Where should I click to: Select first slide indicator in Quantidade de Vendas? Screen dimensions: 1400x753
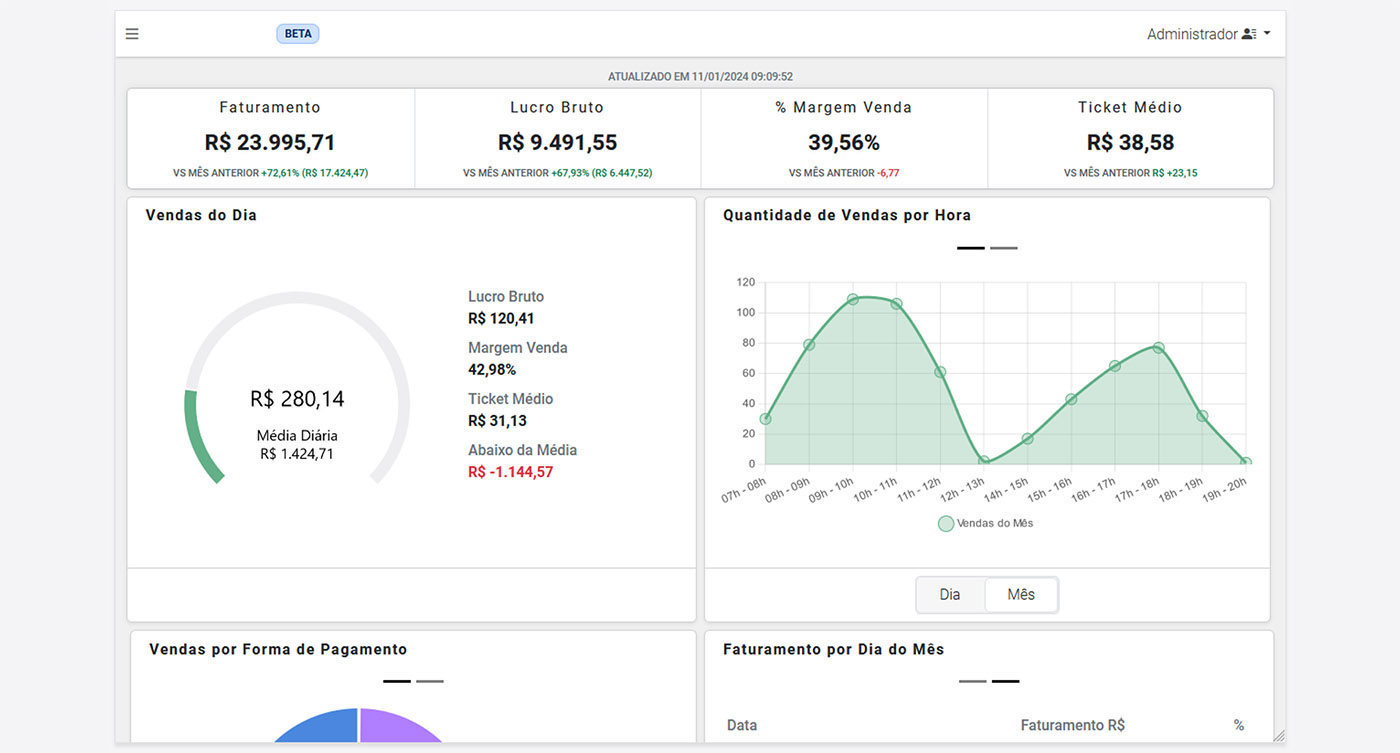(971, 248)
